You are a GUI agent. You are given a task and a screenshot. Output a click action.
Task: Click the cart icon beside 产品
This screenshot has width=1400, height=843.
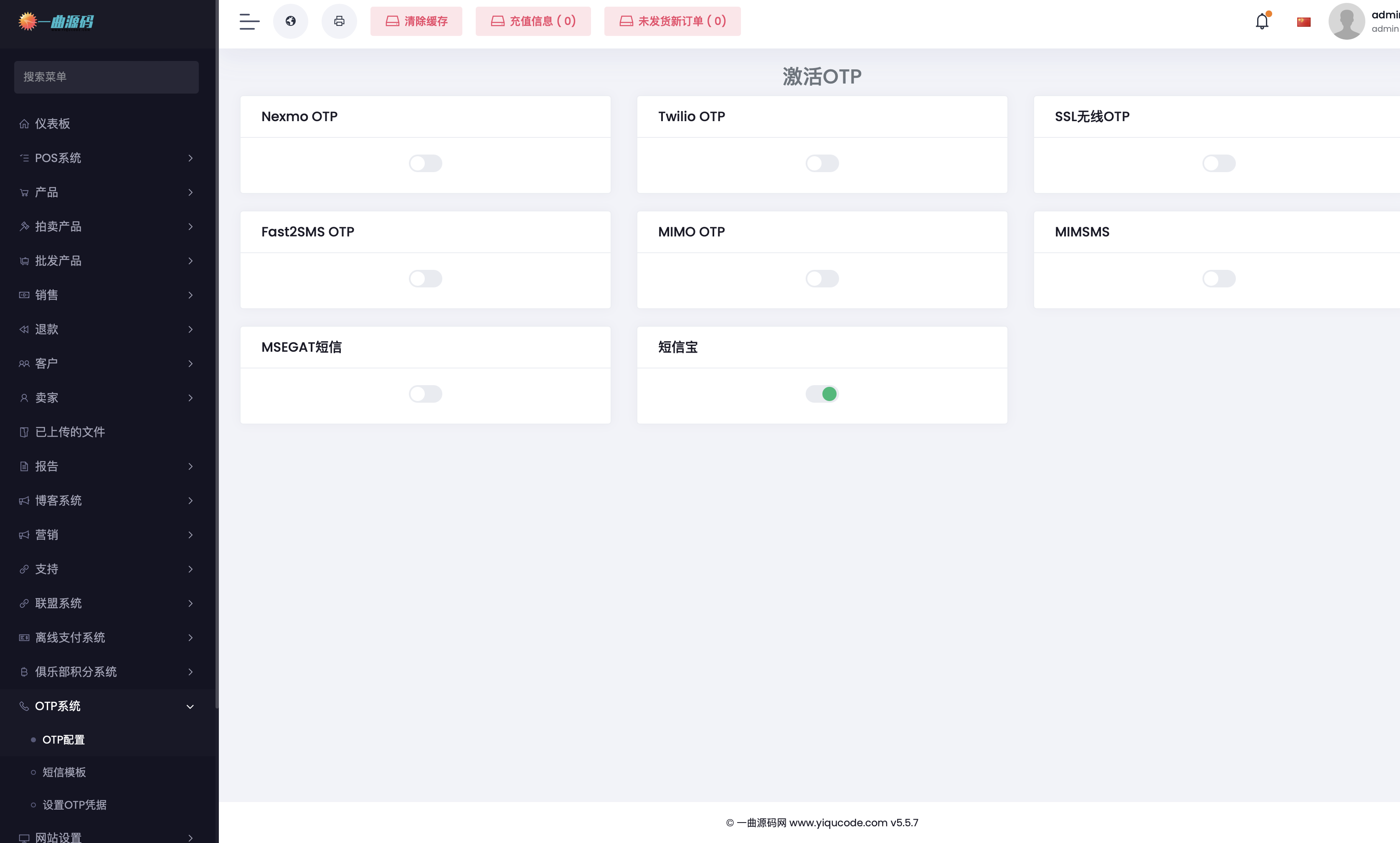tap(24, 193)
